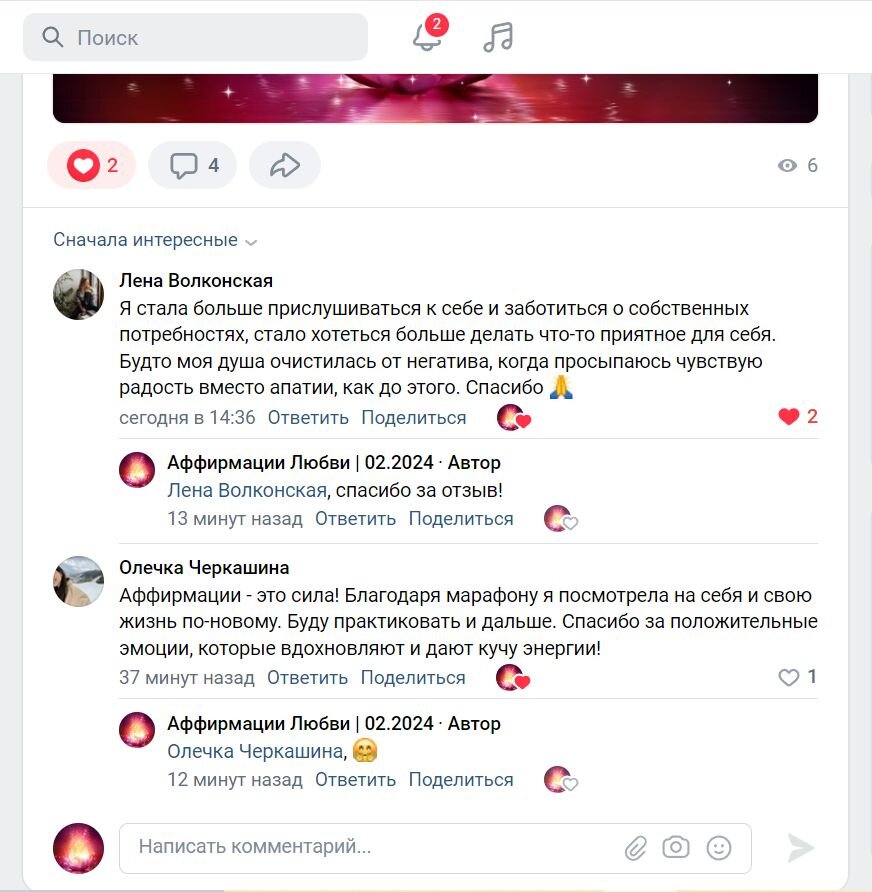872x892 pixels.
Task: Click in the Поиск search field
Action: tap(195, 38)
